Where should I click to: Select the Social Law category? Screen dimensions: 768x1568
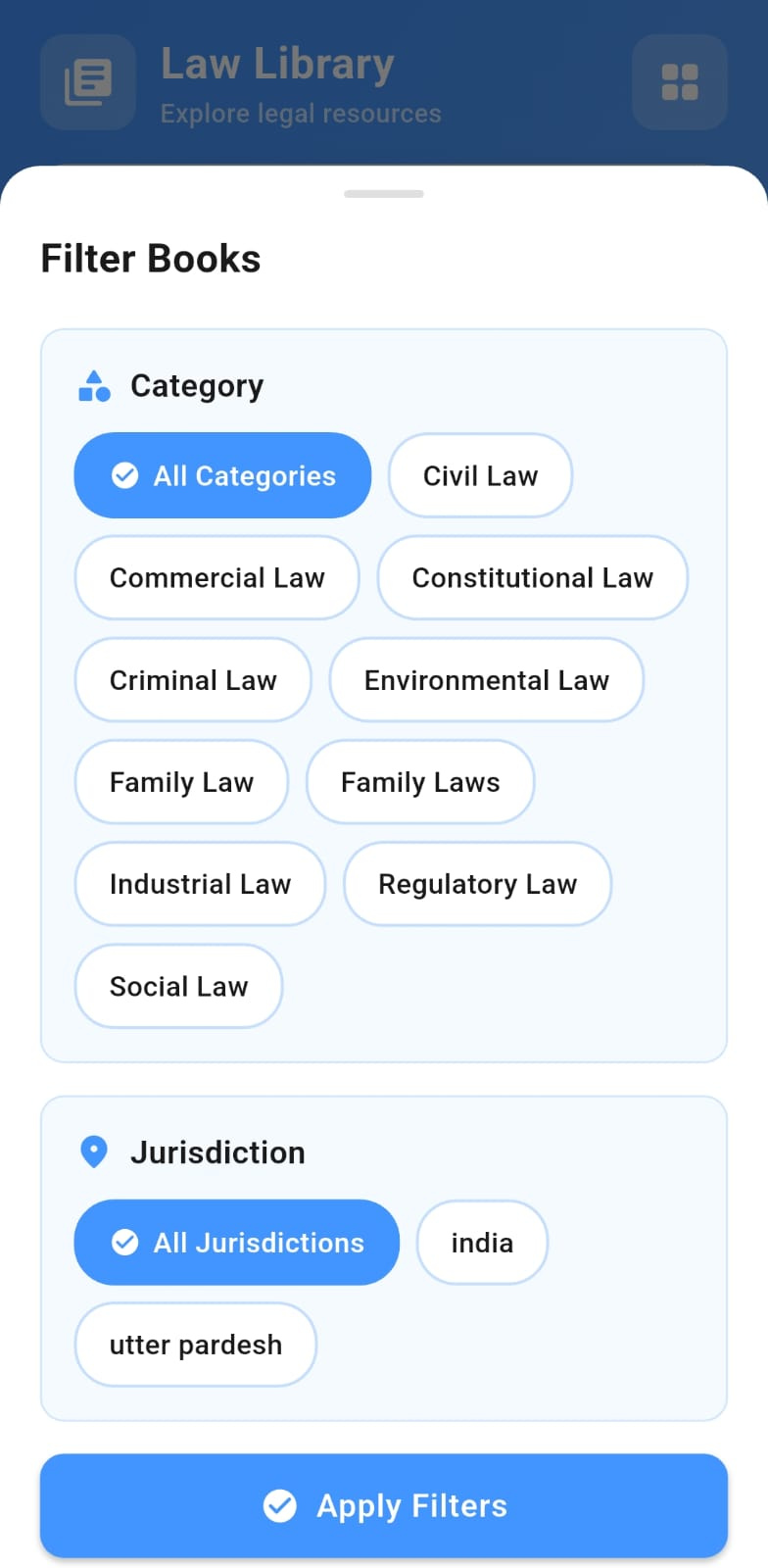click(178, 986)
